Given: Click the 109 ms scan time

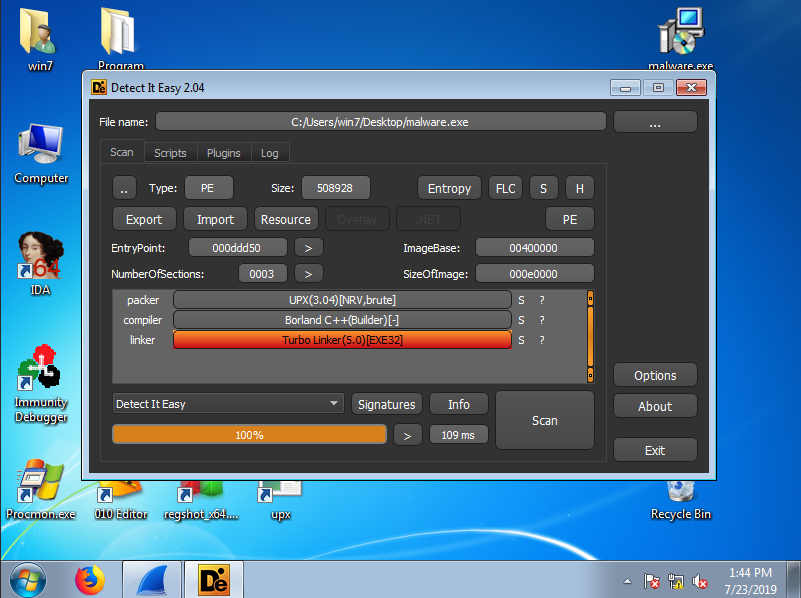Looking at the screenshot, I should pos(459,435).
